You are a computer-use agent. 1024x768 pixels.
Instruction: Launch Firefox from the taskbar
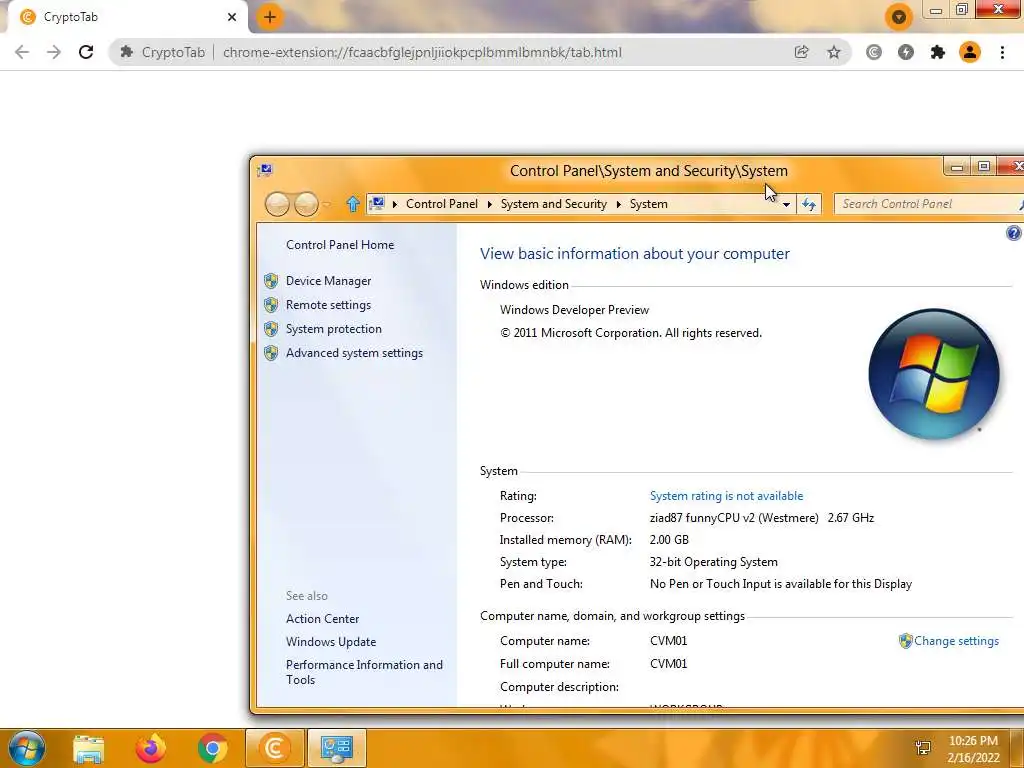click(150, 748)
